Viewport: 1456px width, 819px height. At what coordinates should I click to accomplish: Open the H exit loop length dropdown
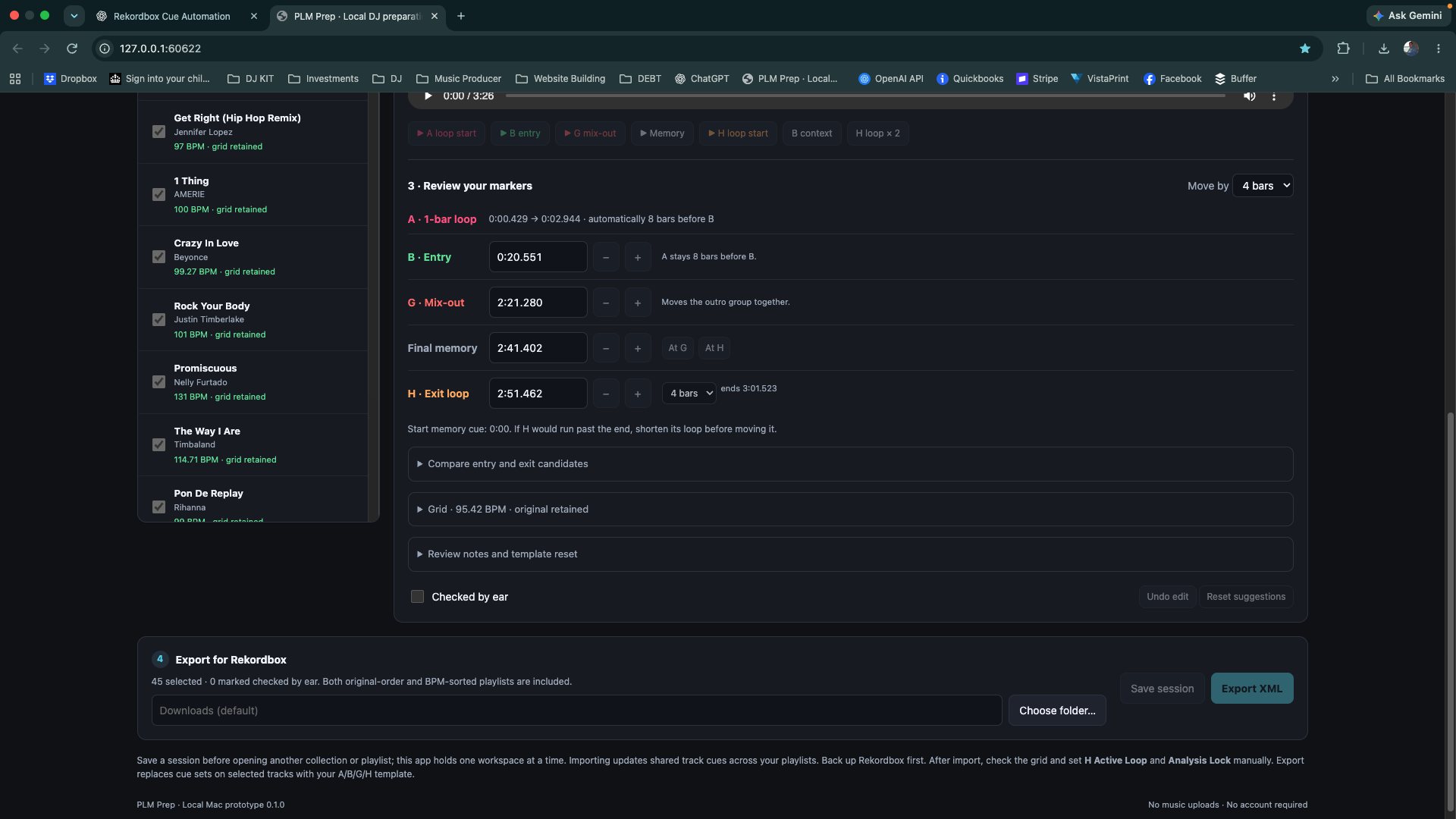coord(689,394)
